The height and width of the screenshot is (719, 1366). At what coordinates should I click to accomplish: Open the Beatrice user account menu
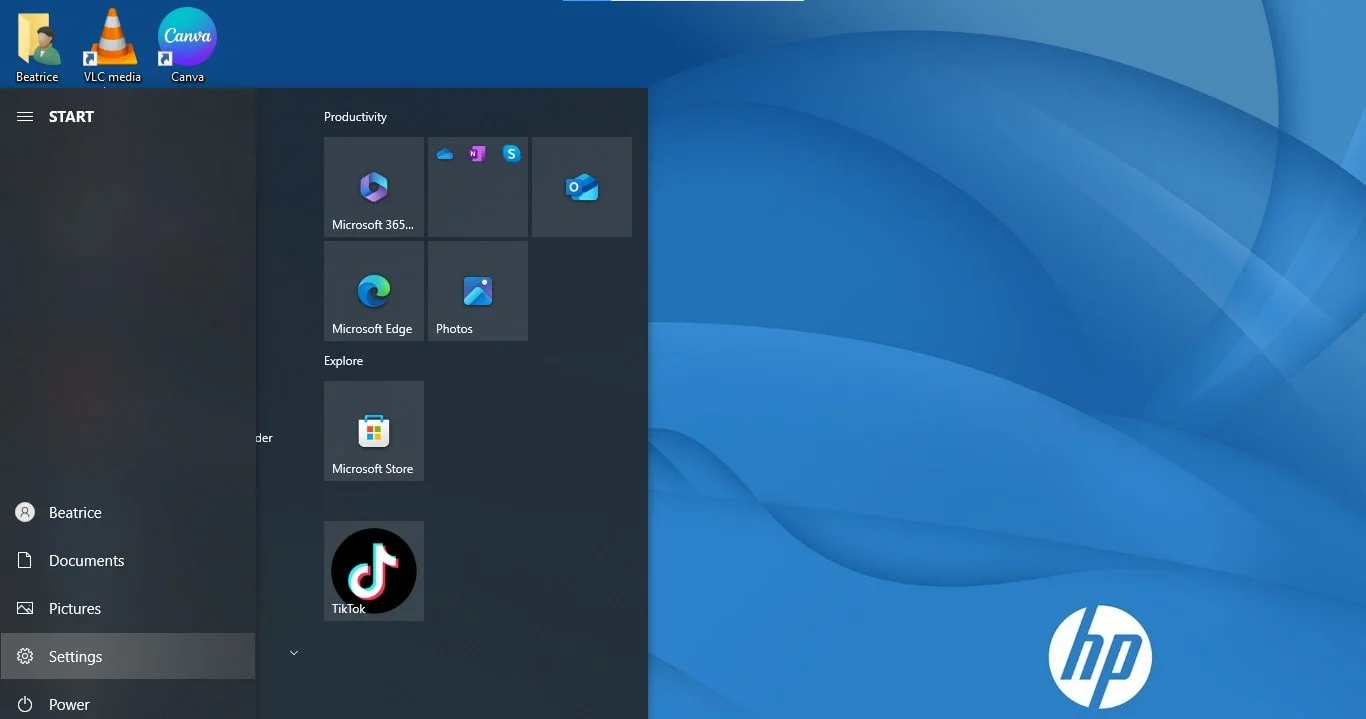(128, 512)
